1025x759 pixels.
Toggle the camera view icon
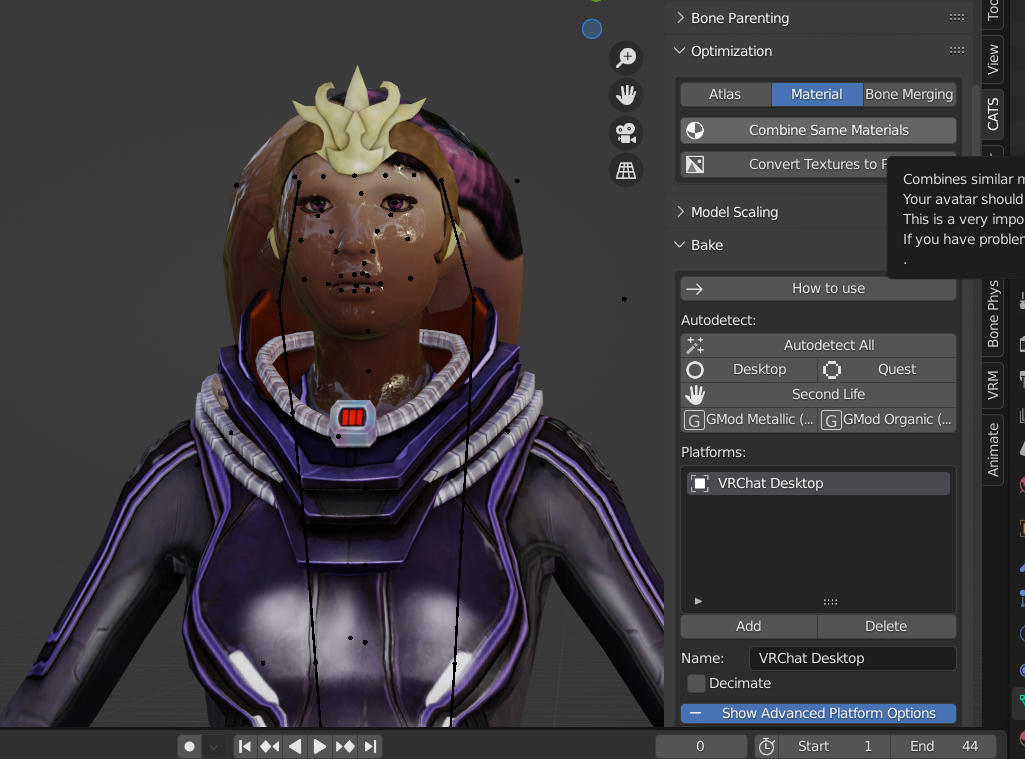626,132
